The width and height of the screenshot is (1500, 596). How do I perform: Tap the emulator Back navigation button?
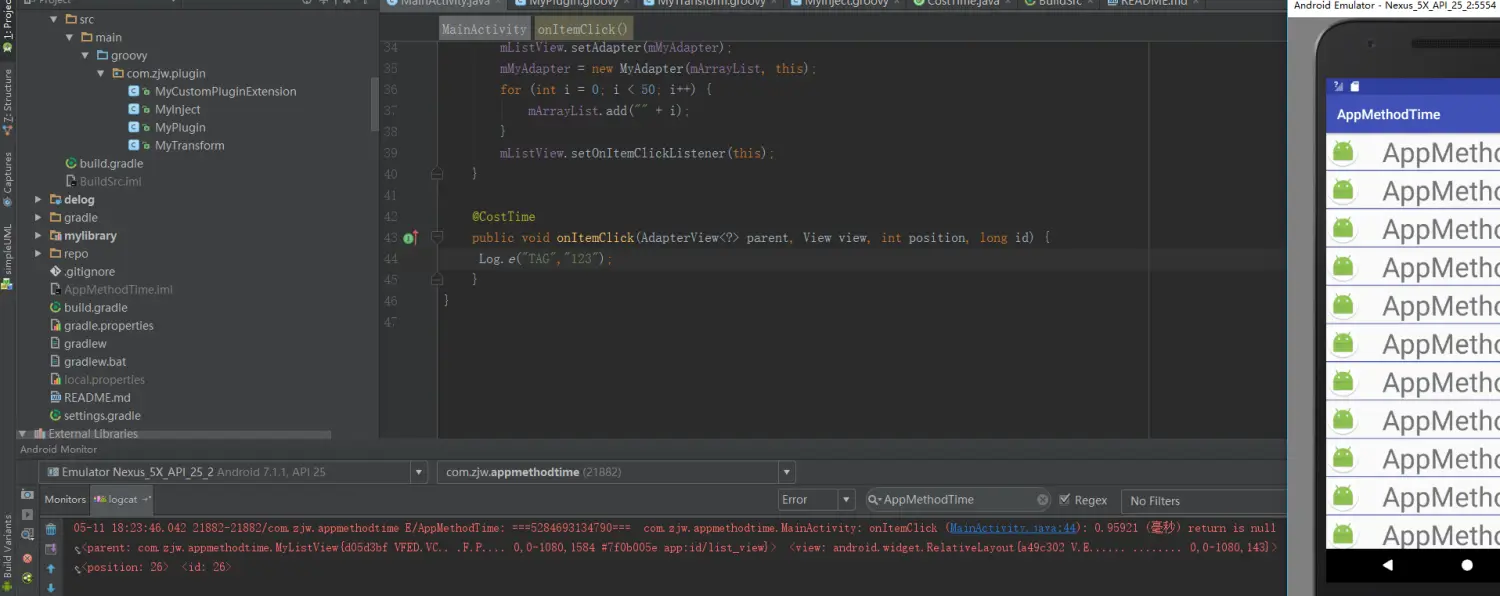coord(1387,565)
